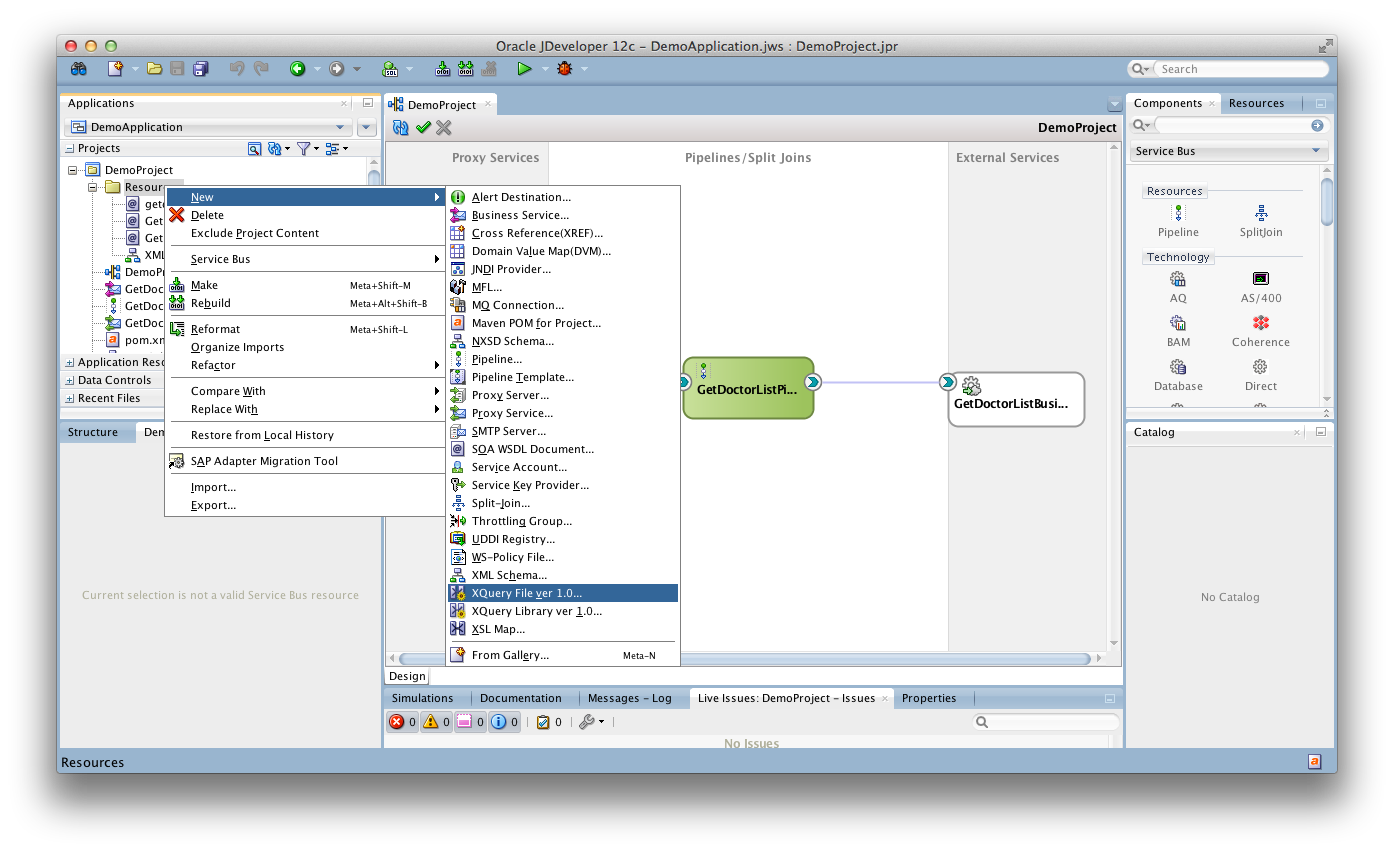This screenshot has height=852, width=1394.
Task: Toggle the warnings filter in Live Issues bar
Action: 435,721
